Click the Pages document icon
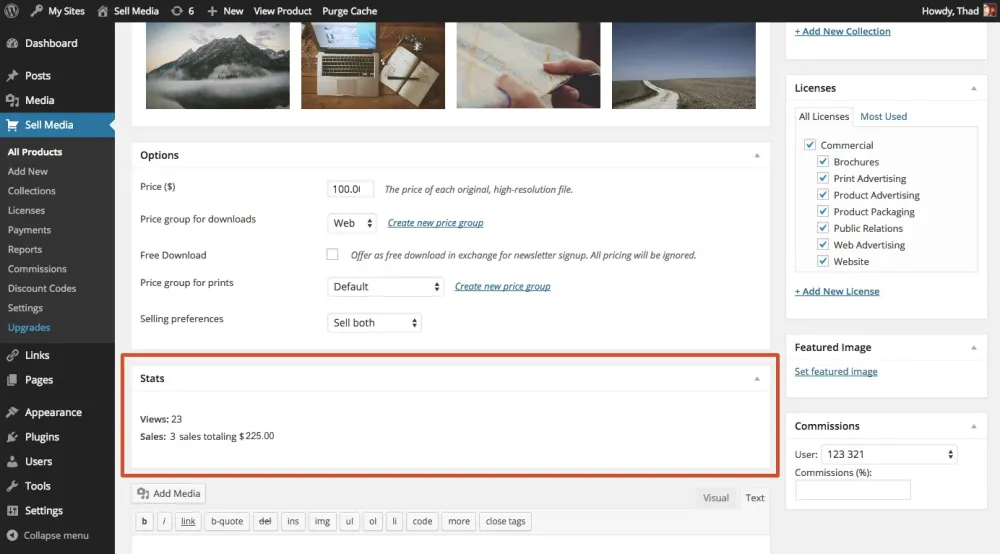 pyautogui.click(x=12, y=380)
